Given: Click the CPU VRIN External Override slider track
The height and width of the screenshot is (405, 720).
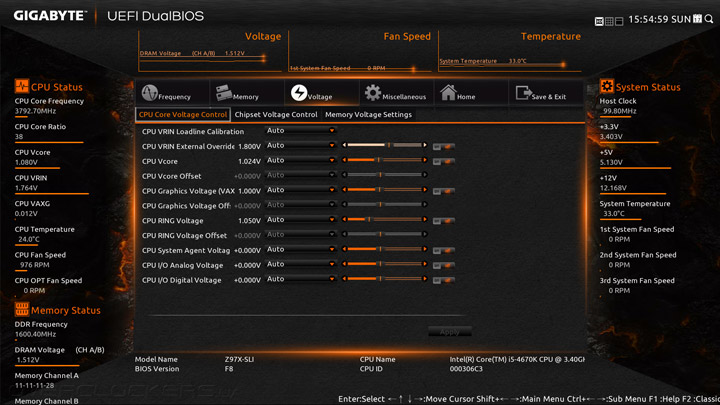Looking at the screenshot, I should pyautogui.click(x=384, y=145).
